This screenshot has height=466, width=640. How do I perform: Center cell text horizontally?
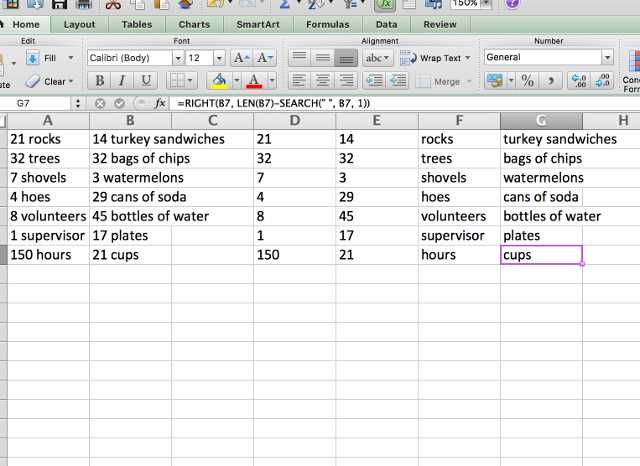pyautogui.click(x=322, y=80)
